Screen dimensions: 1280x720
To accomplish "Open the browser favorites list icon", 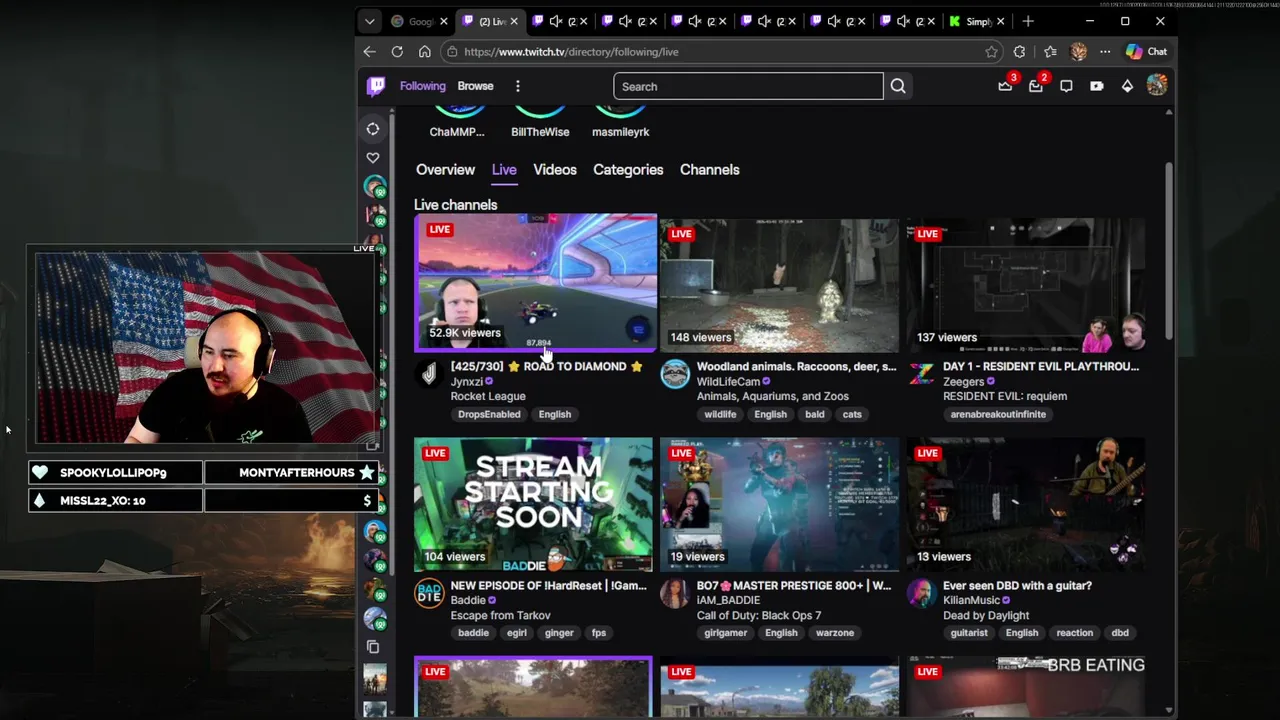I will tap(1050, 52).
